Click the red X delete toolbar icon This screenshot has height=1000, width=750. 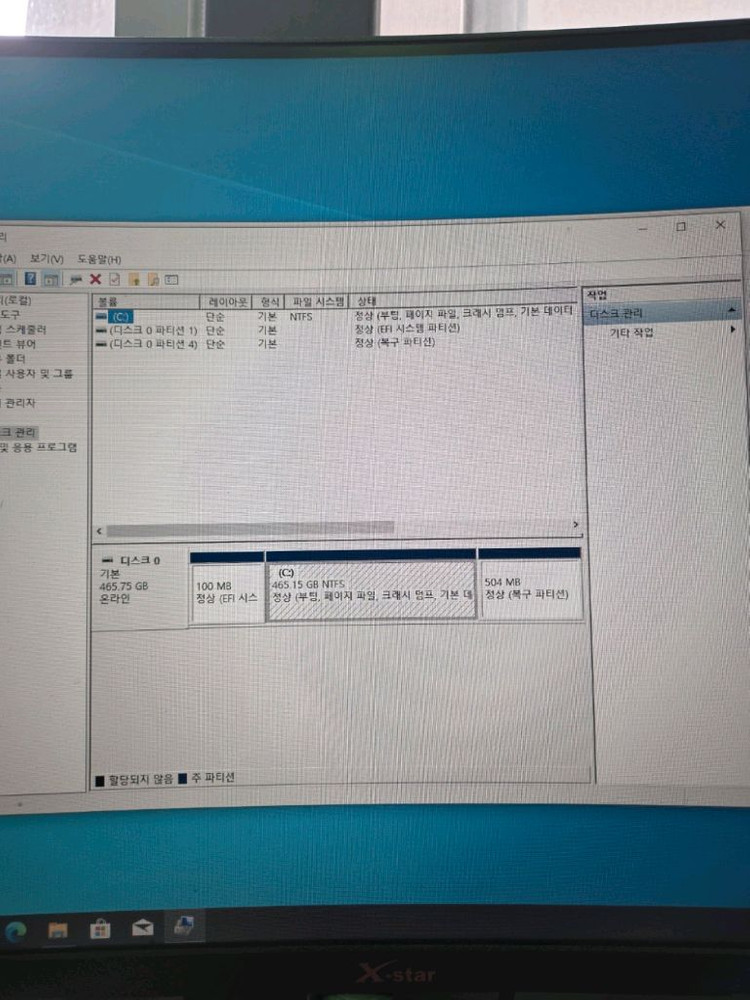pyautogui.click(x=96, y=279)
